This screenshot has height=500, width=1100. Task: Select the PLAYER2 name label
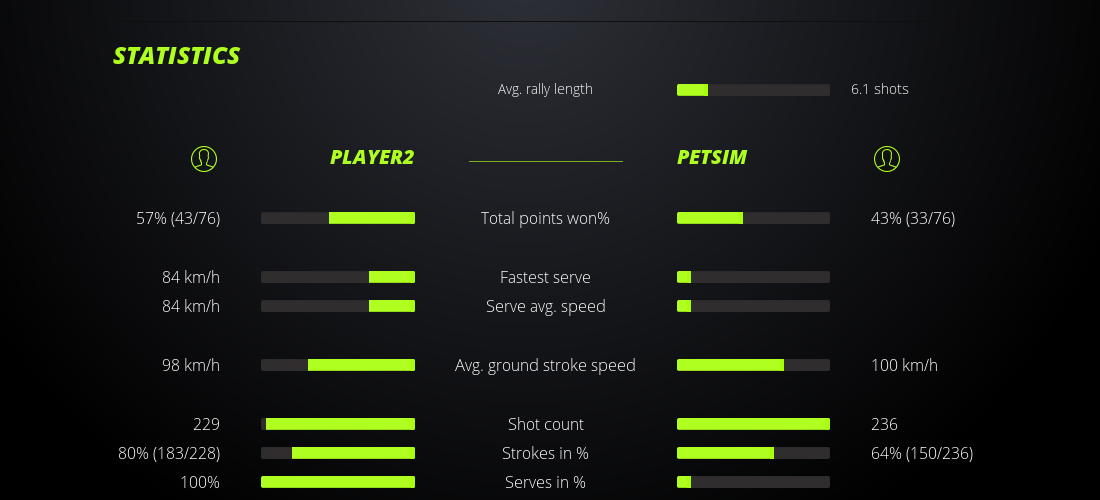click(372, 157)
